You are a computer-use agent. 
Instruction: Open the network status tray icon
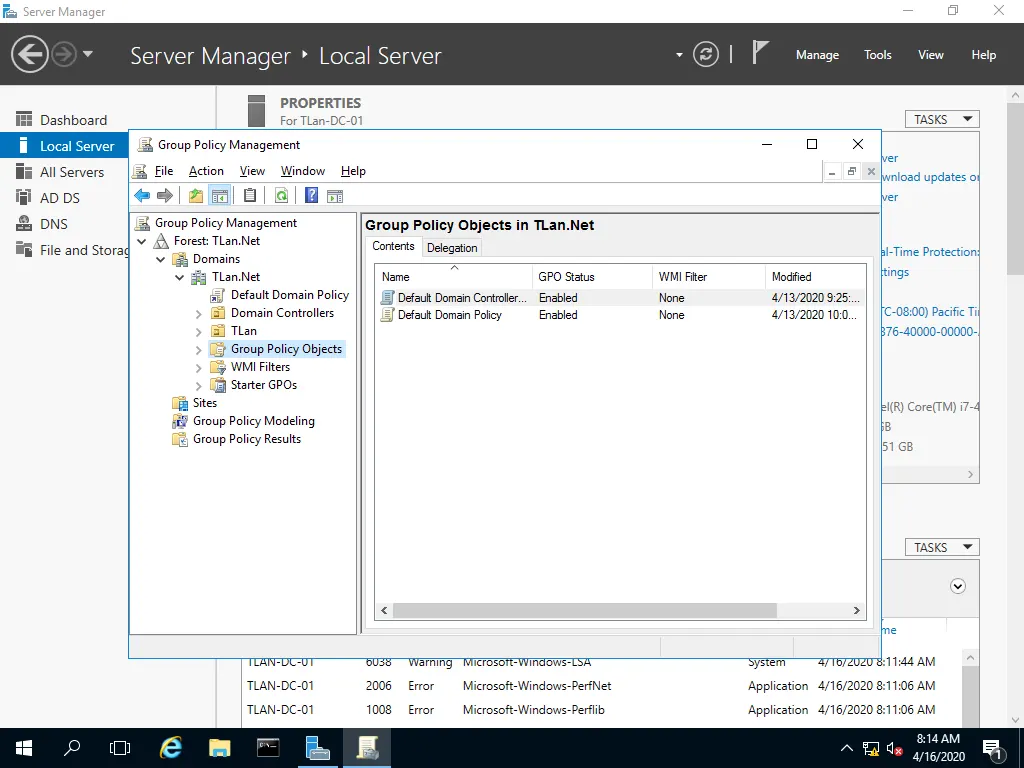click(871, 748)
